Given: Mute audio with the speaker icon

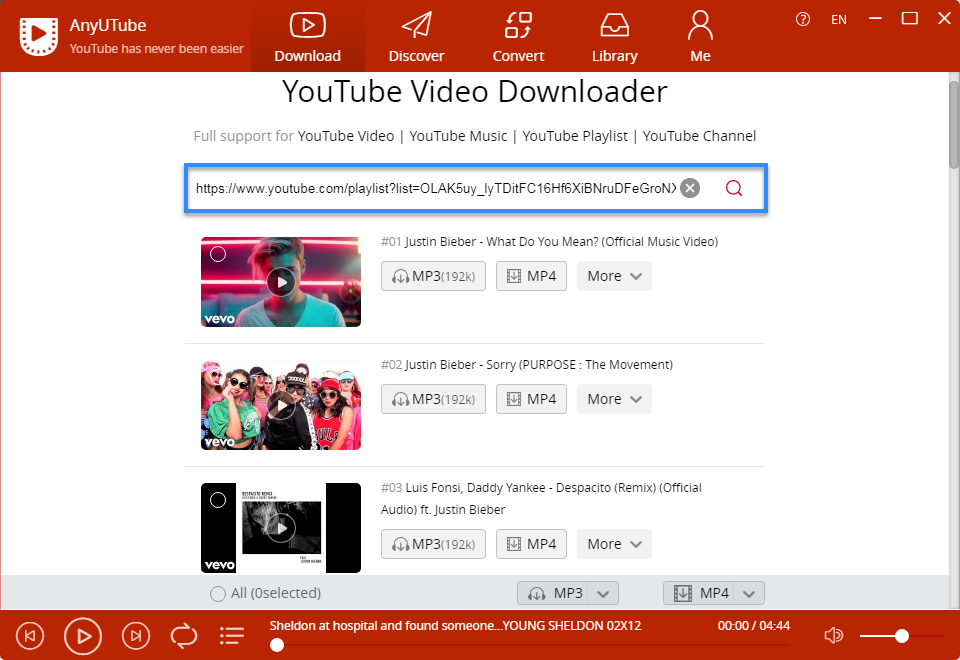Looking at the screenshot, I should pos(833,636).
